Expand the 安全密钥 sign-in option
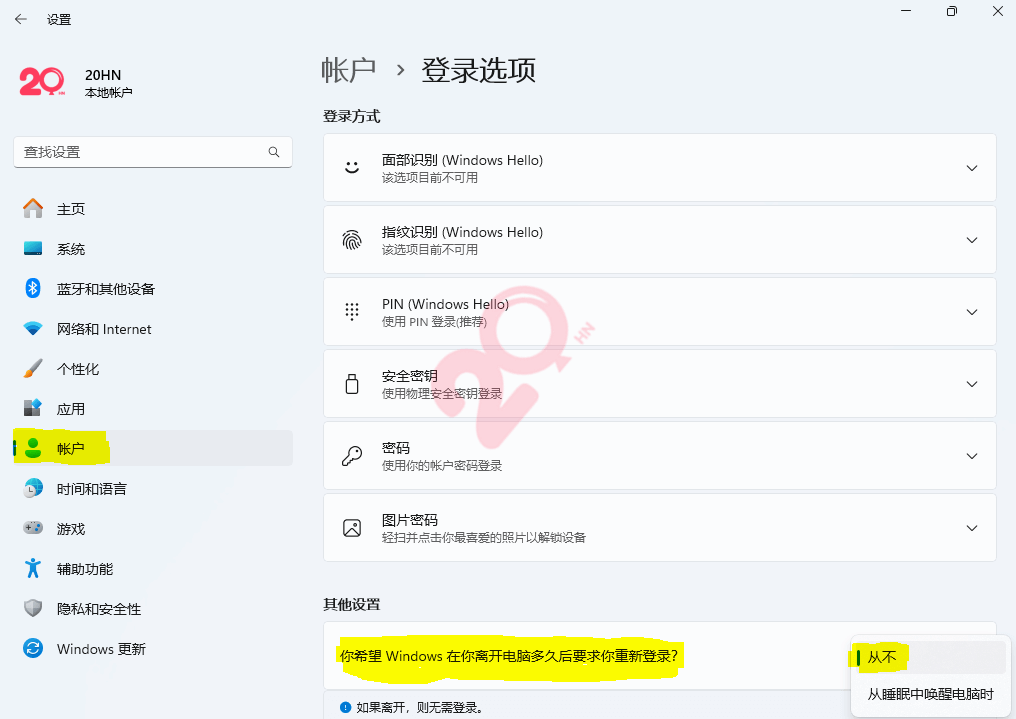Image resolution: width=1016 pixels, height=719 pixels. (x=971, y=384)
